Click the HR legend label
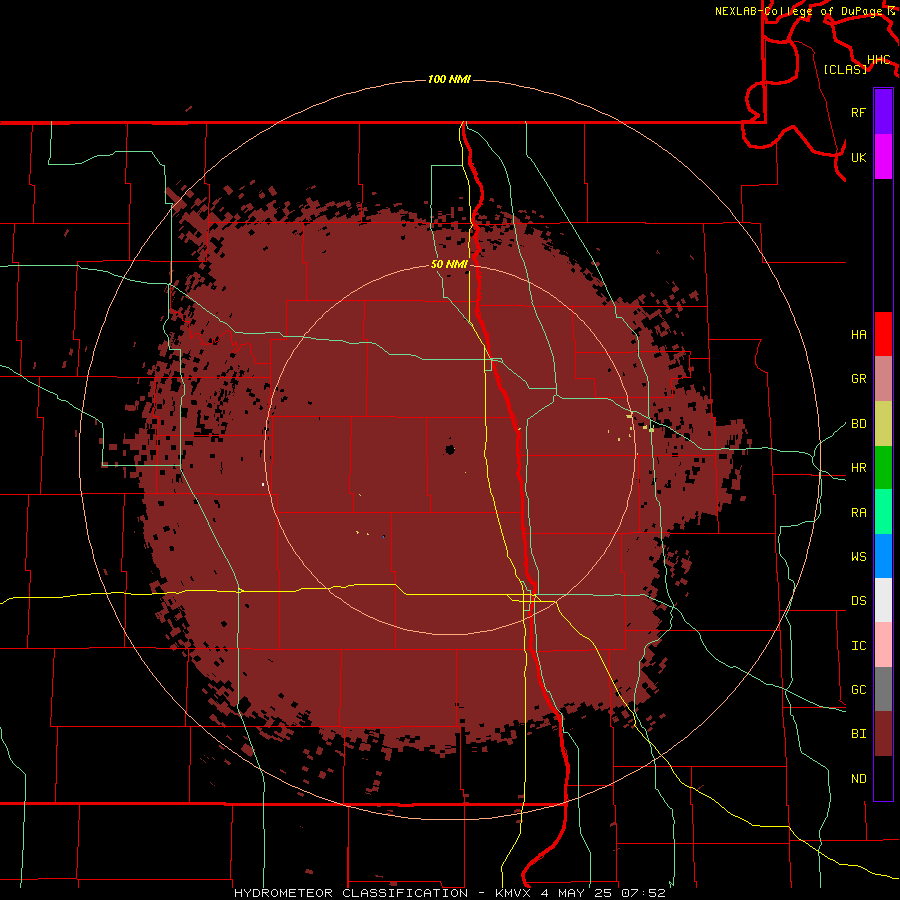 coord(858,468)
